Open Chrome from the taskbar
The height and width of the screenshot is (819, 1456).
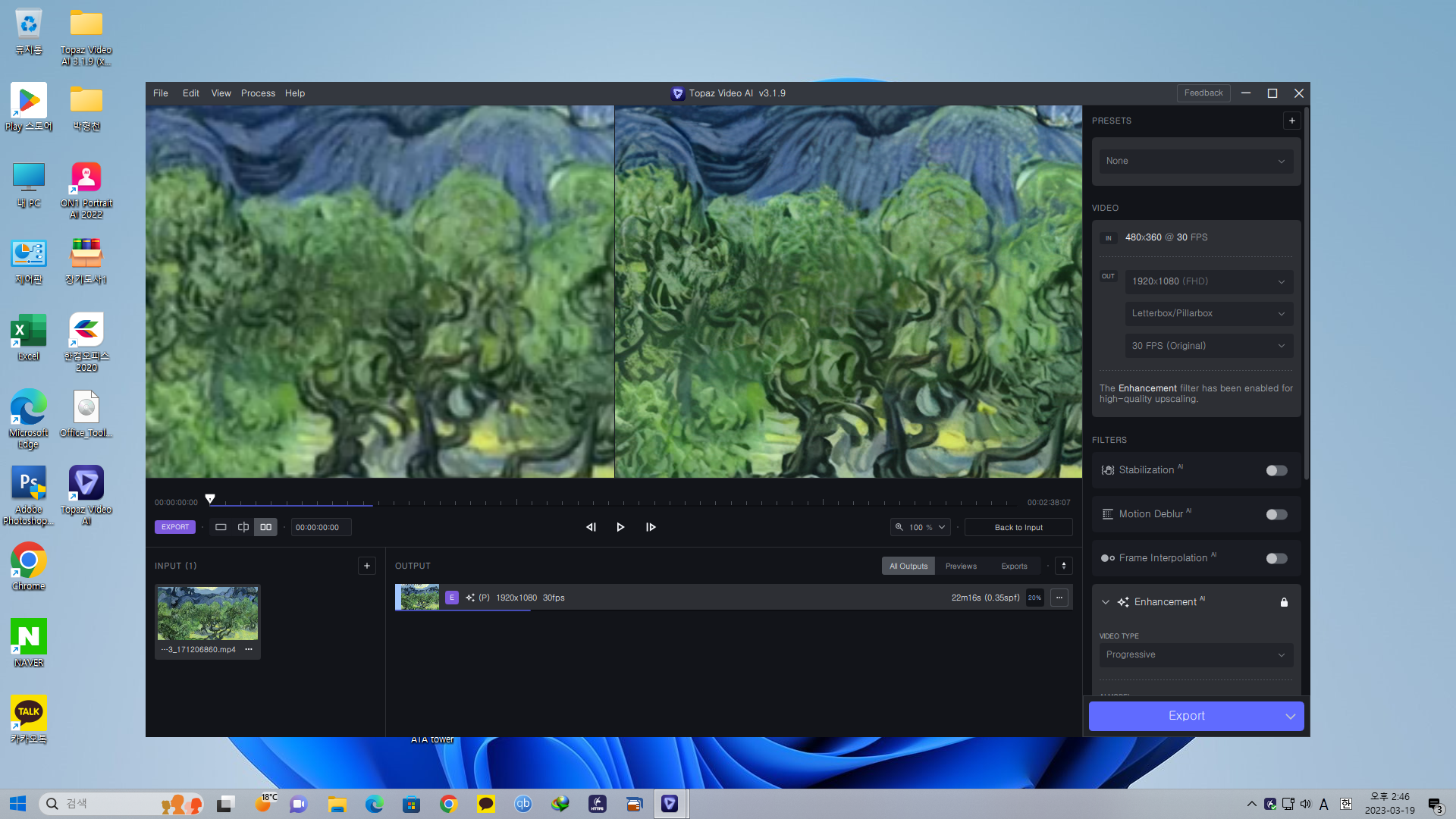pyautogui.click(x=449, y=804)
